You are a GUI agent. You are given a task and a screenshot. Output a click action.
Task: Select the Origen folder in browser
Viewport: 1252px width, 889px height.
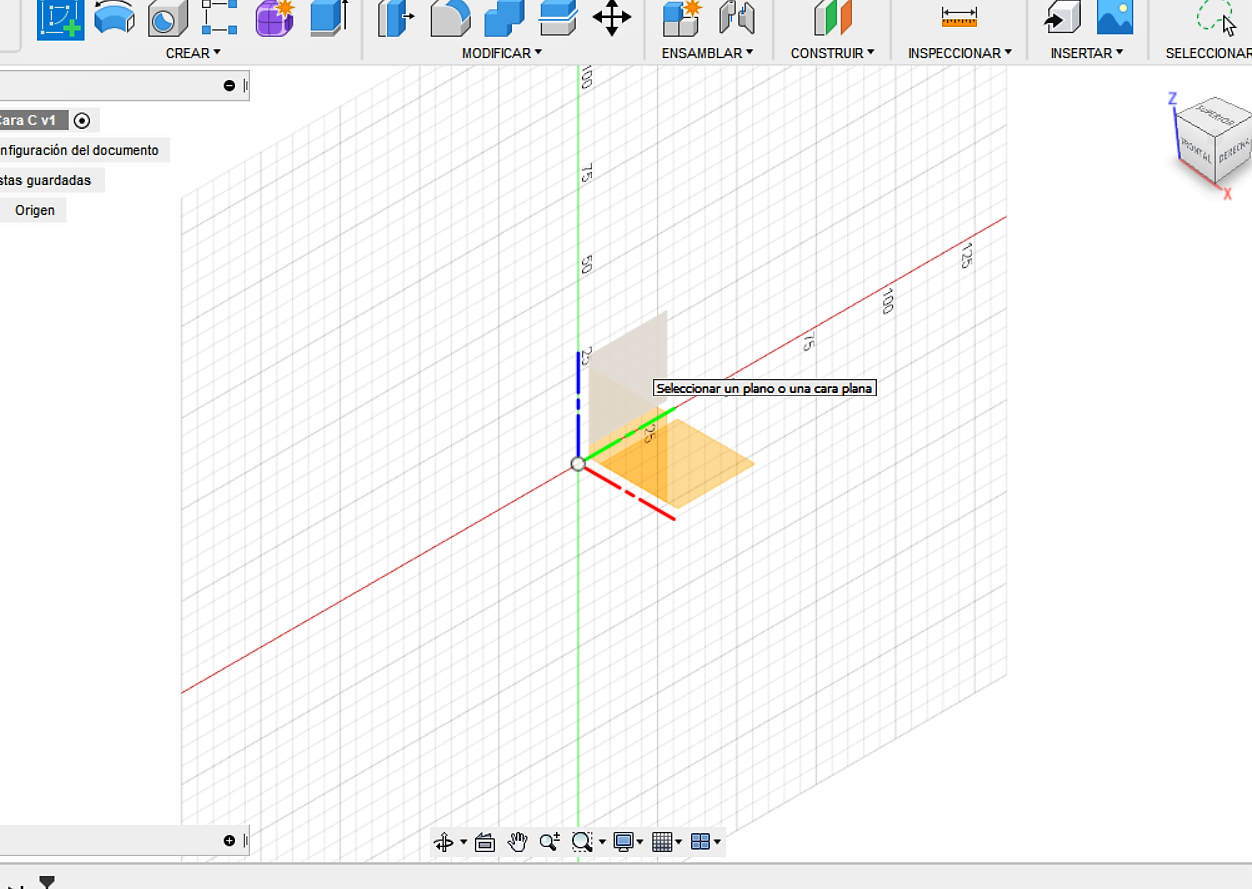click(35, 210)
